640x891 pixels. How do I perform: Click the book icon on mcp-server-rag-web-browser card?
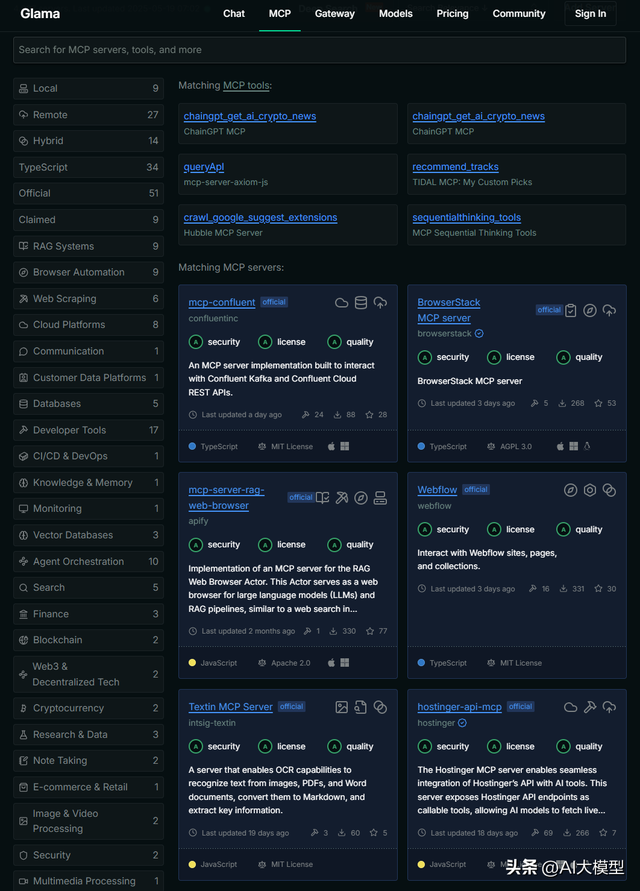tap(322, 498)
